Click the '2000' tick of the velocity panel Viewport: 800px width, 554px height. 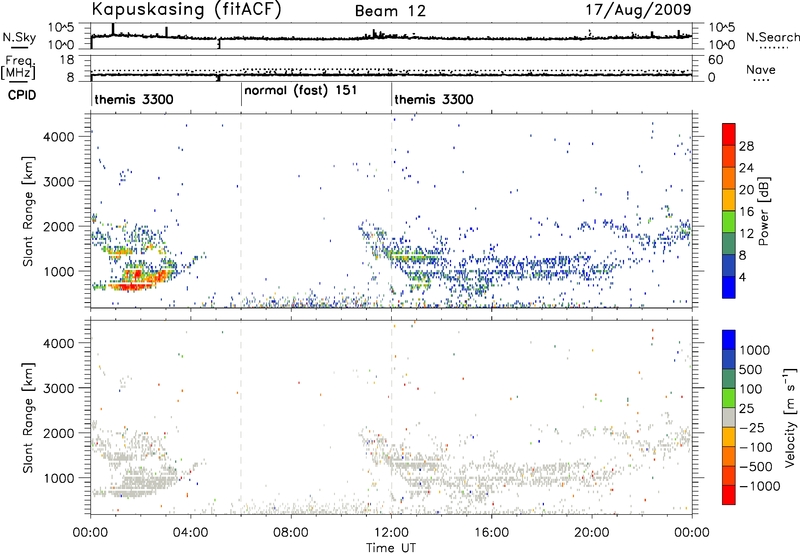[x=59, y=433]
